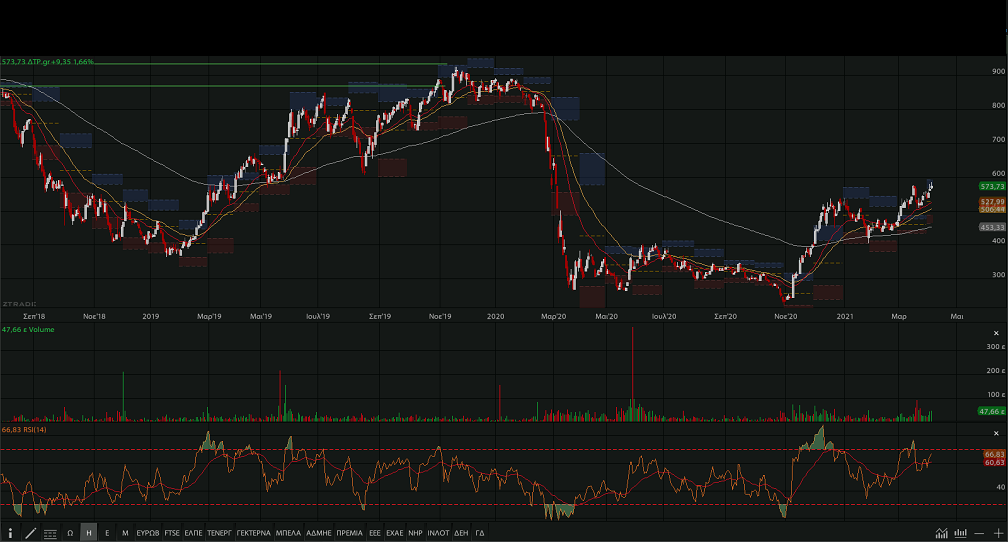Select the daily H timeframe
The height and width of the screenshot is (542, 1008).
88,533
